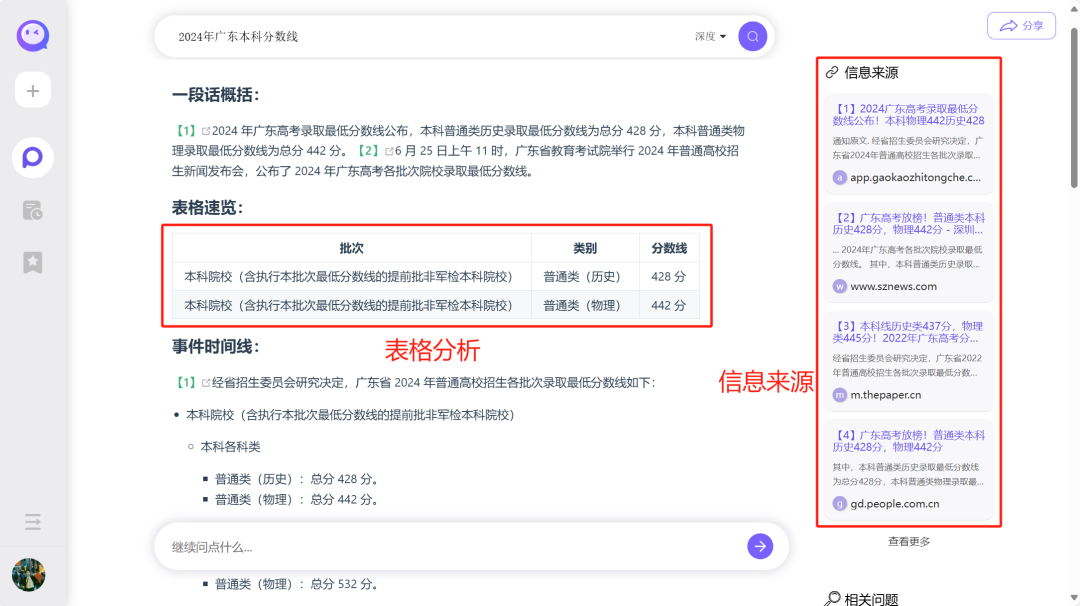Viewport: 1080px width, 606px height.
Task: Click the 表格速览 heading
Action: 207,208
